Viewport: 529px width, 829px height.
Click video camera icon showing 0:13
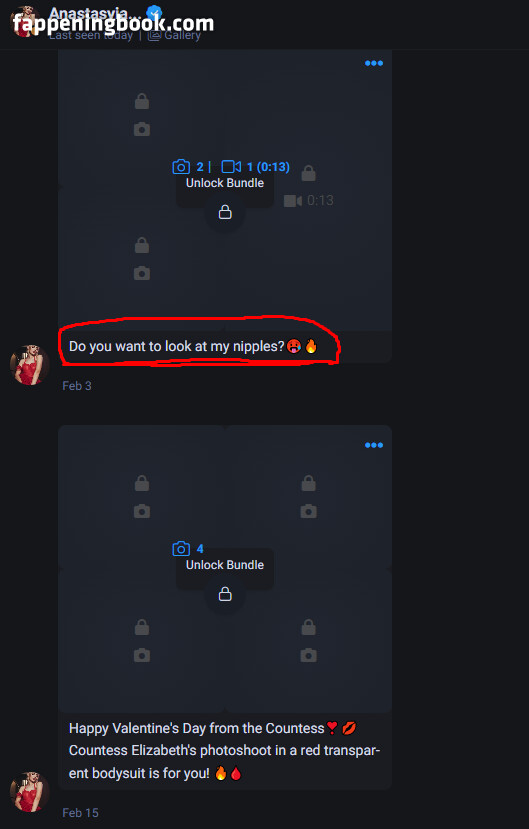point(293,201)
